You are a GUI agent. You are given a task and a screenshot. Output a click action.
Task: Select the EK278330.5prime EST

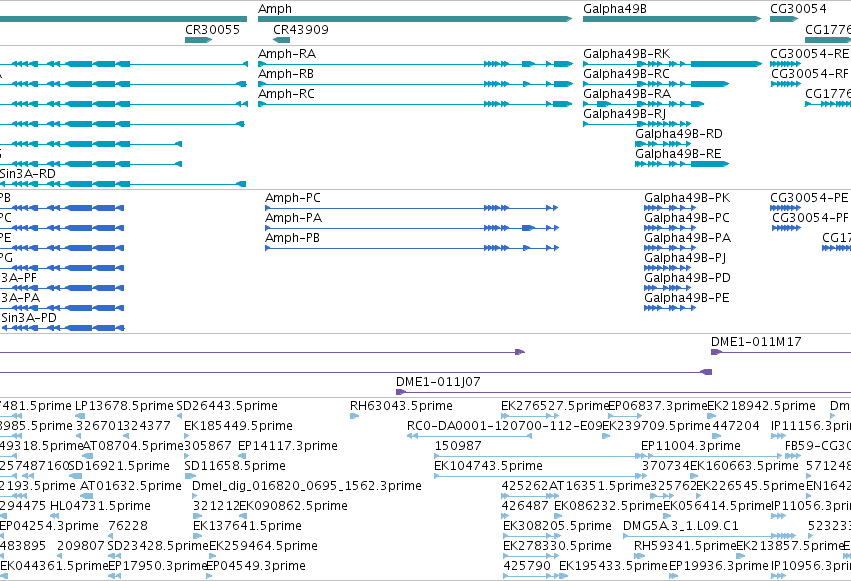(531, 557)
